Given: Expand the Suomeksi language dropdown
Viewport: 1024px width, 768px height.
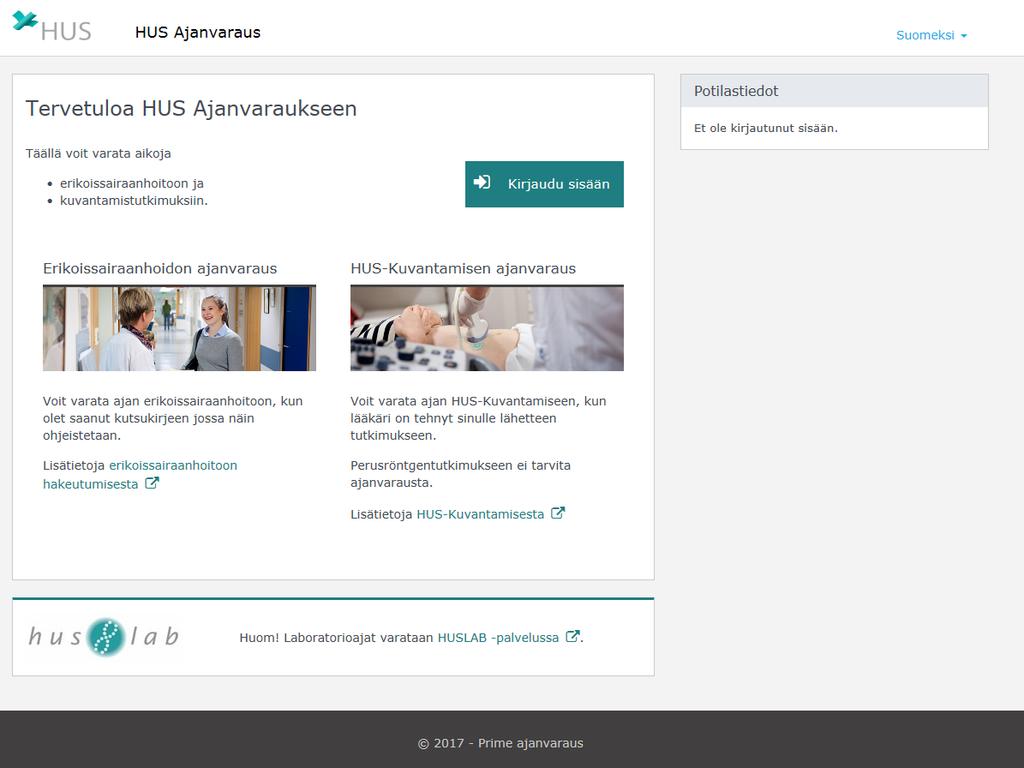Looking at the screenshot, I should (x=931, y=35).
